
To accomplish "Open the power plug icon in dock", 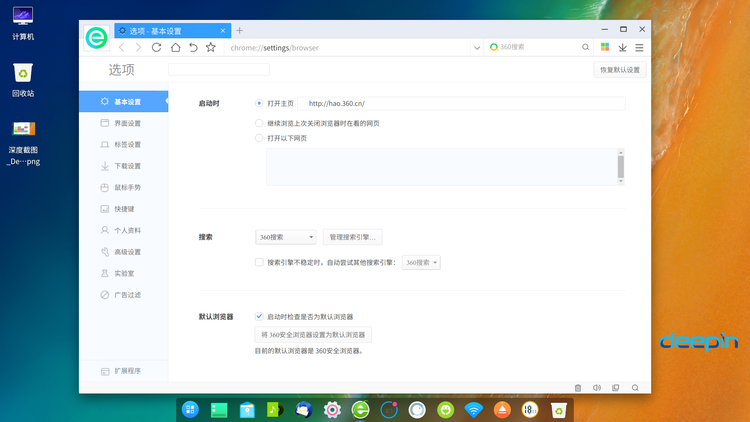I will [445, 410].
